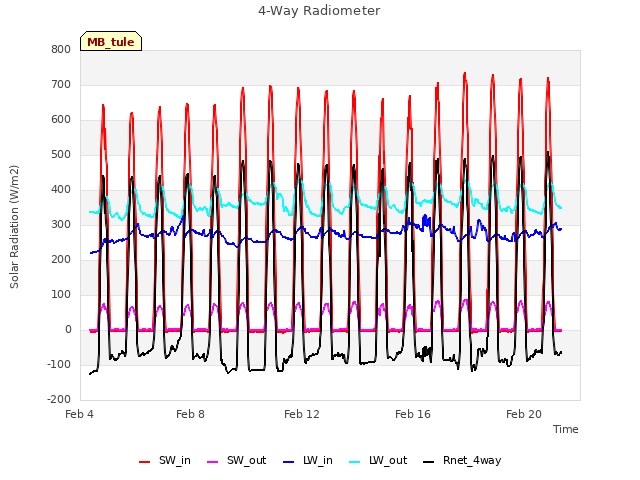The height and width of the screenshot is (480, 640).
Task: Click the red SW_in legend color marker
Action: pyautogui.click(x=144, y=462)
